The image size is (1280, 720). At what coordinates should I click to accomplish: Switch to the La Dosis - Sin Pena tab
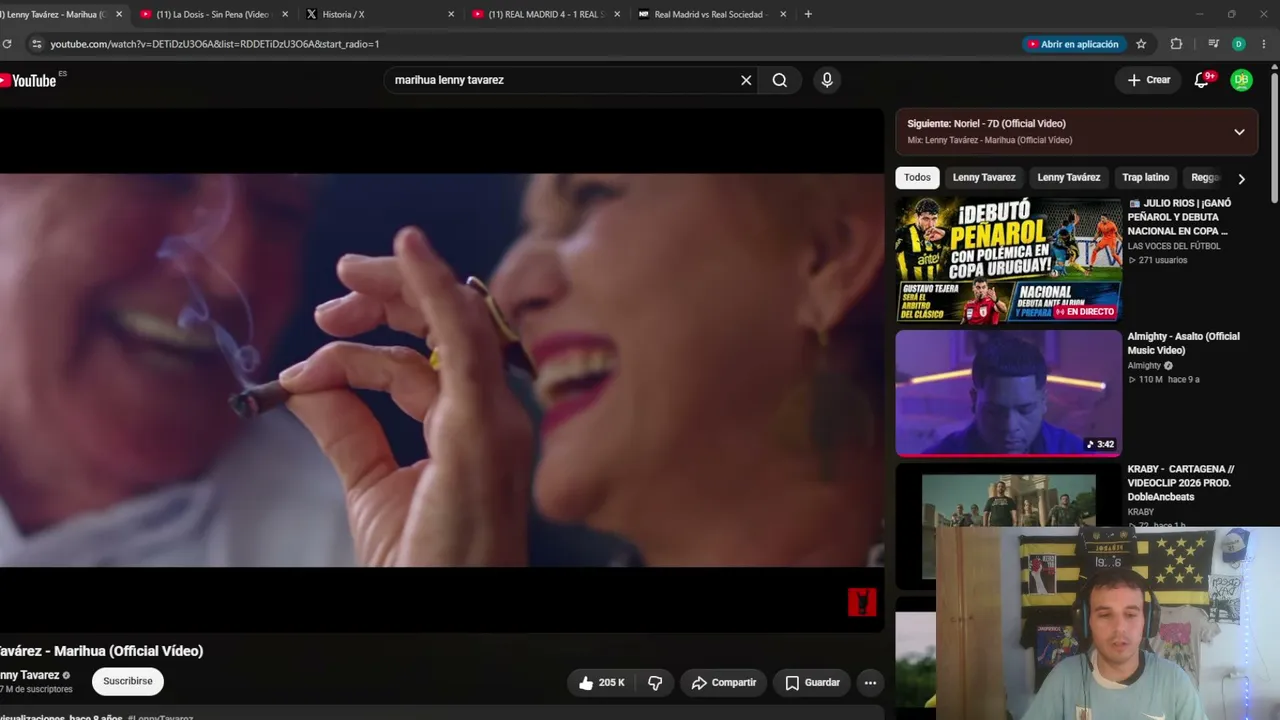213,14
